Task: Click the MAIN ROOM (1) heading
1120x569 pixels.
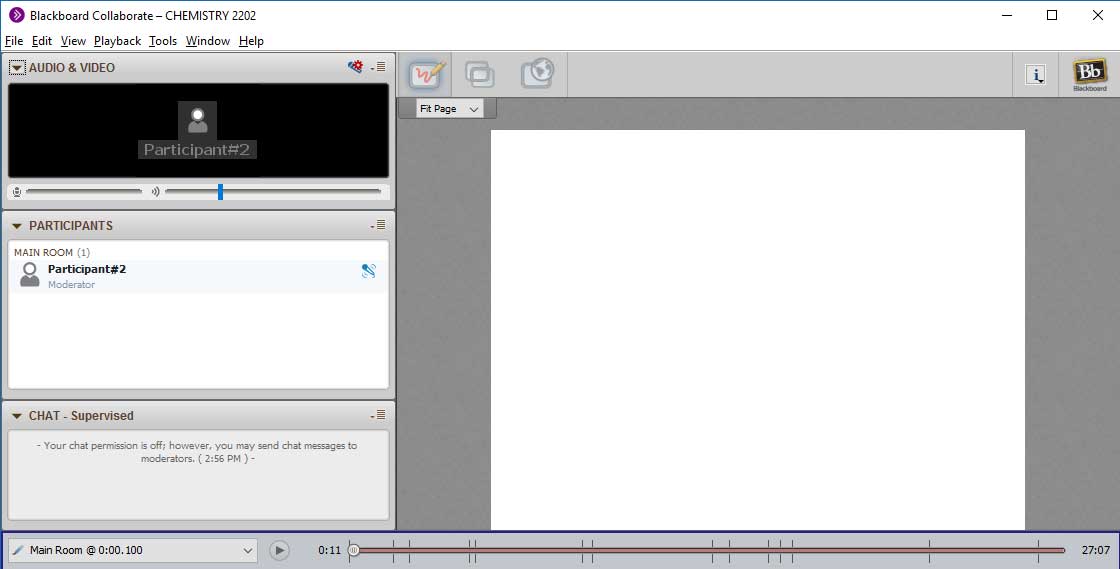Action: click(51, 252)
